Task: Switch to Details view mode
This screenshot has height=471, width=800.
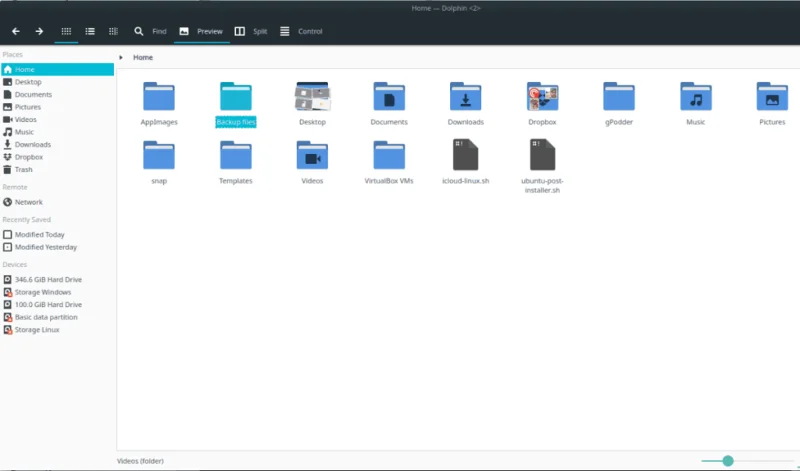Action: [113, 31]
